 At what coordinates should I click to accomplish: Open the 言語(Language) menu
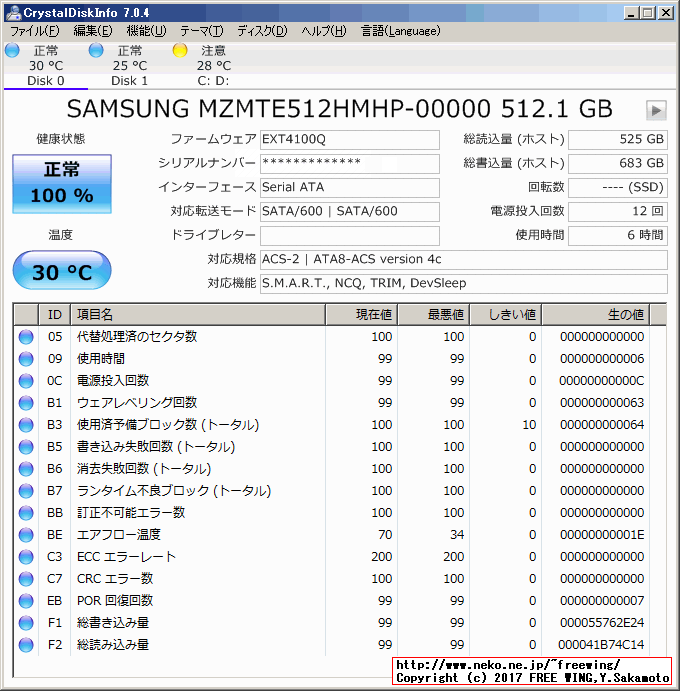pos(401,31)
